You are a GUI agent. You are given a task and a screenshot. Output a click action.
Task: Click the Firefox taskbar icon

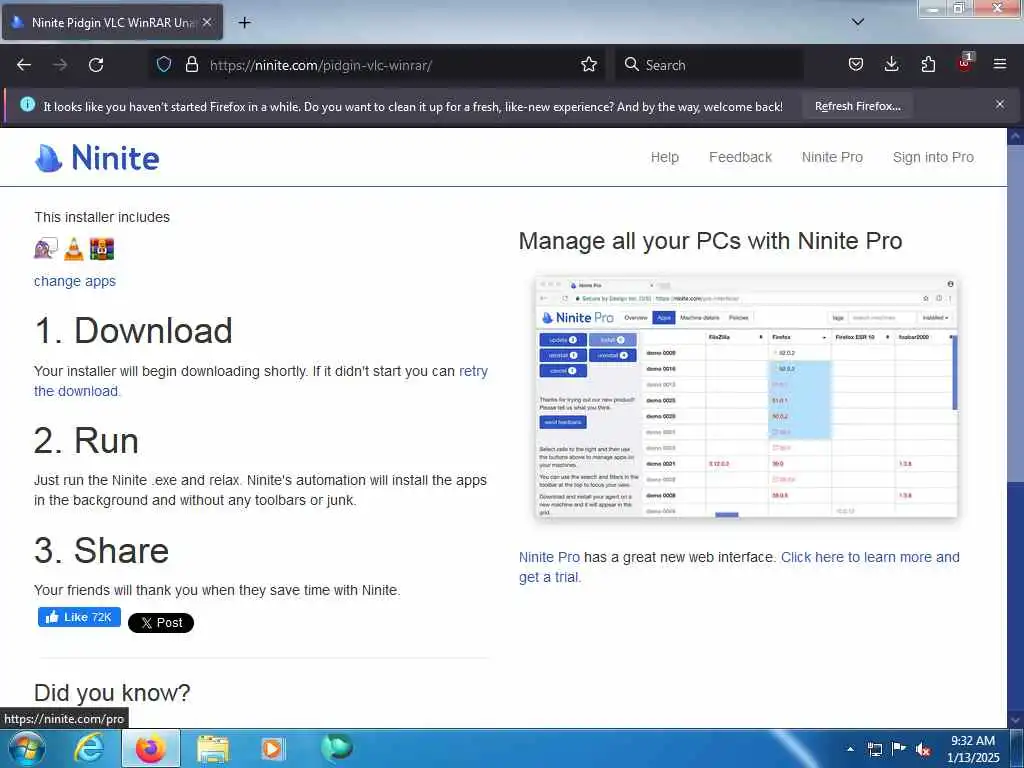click(150, 748)
